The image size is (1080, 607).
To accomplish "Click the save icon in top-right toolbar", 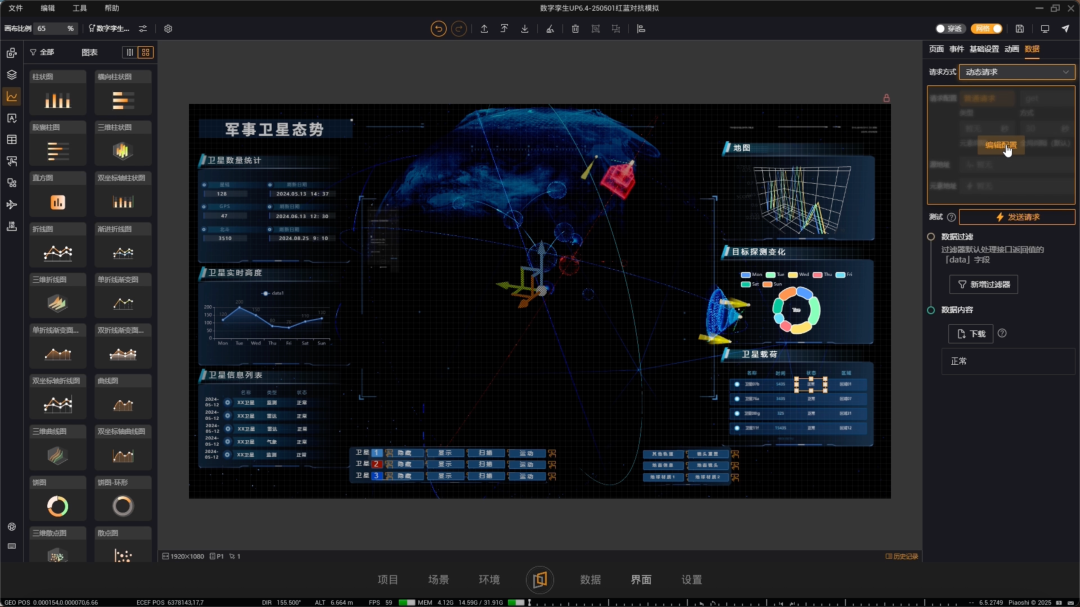I will (1019, 29).
